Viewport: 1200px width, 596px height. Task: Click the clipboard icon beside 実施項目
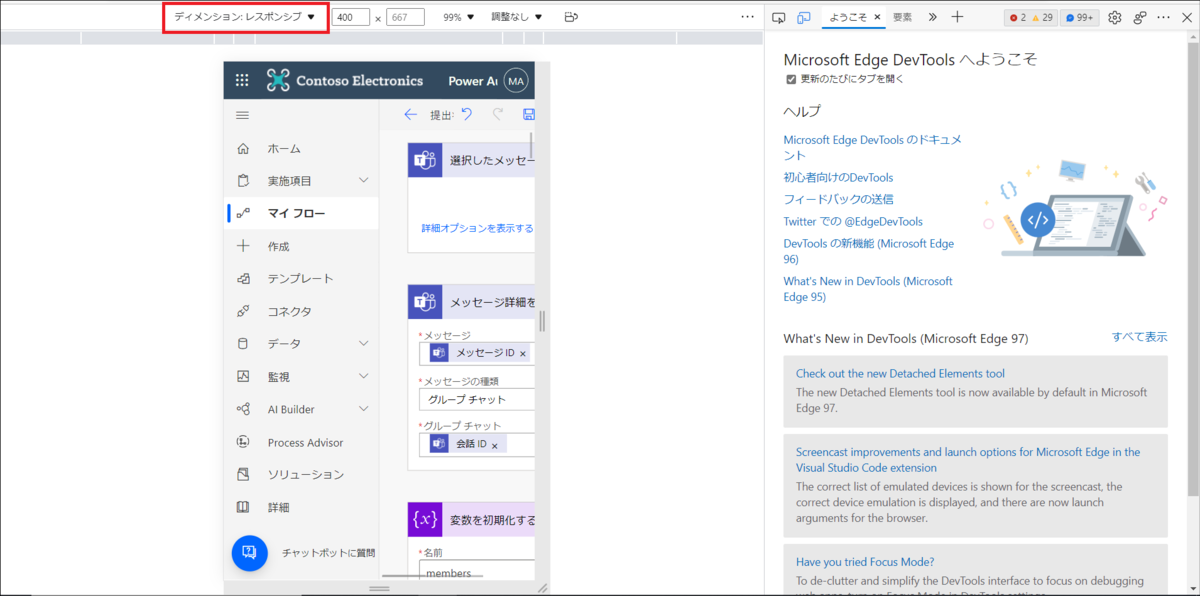[243, 181]
